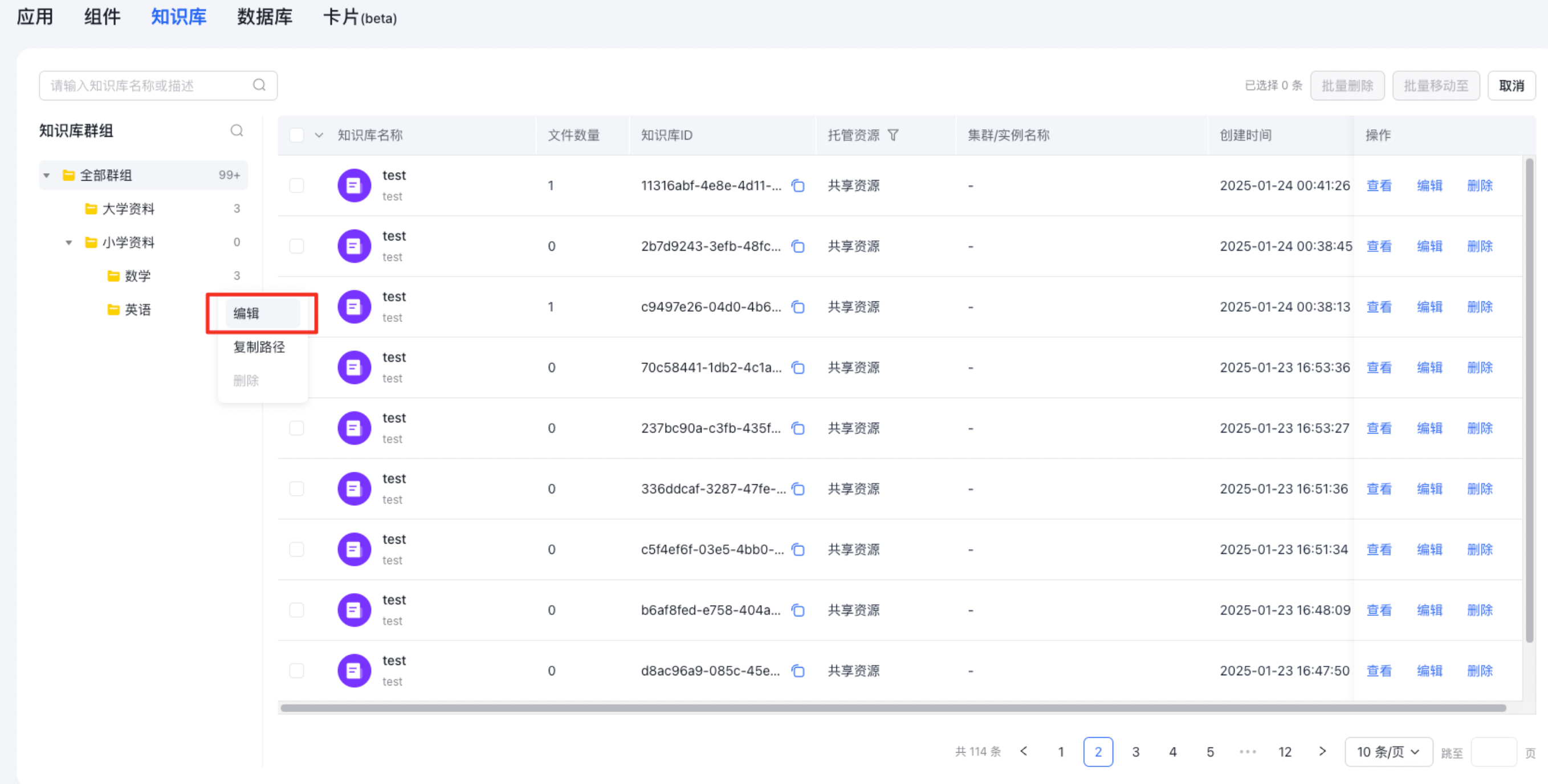Copy the ID 2b7d9243-3efb-48fc
Viewport: 1548px width, 784px height.
pos(798,246)
